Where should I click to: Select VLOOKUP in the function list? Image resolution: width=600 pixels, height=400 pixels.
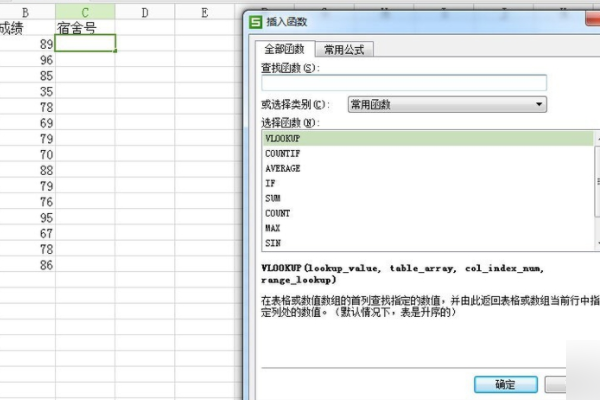[x=428, y=138]
